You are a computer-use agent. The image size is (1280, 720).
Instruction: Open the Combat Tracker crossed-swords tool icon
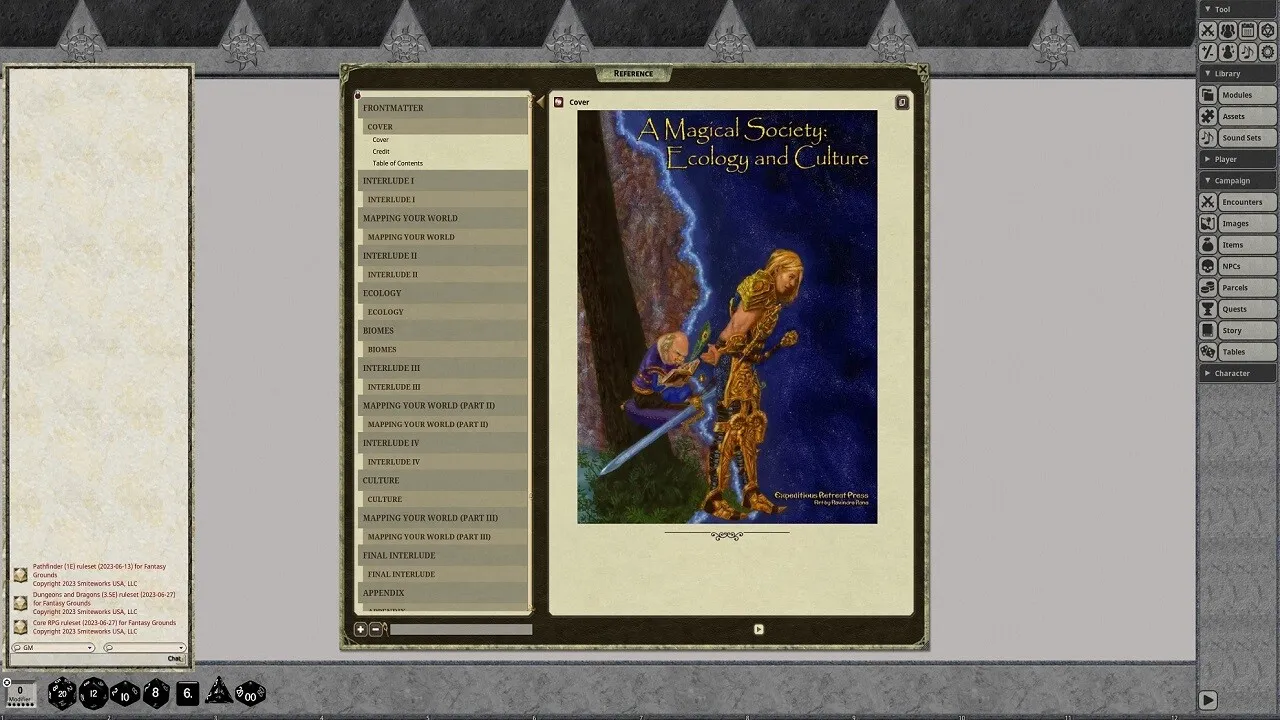tap(1208, 31)
